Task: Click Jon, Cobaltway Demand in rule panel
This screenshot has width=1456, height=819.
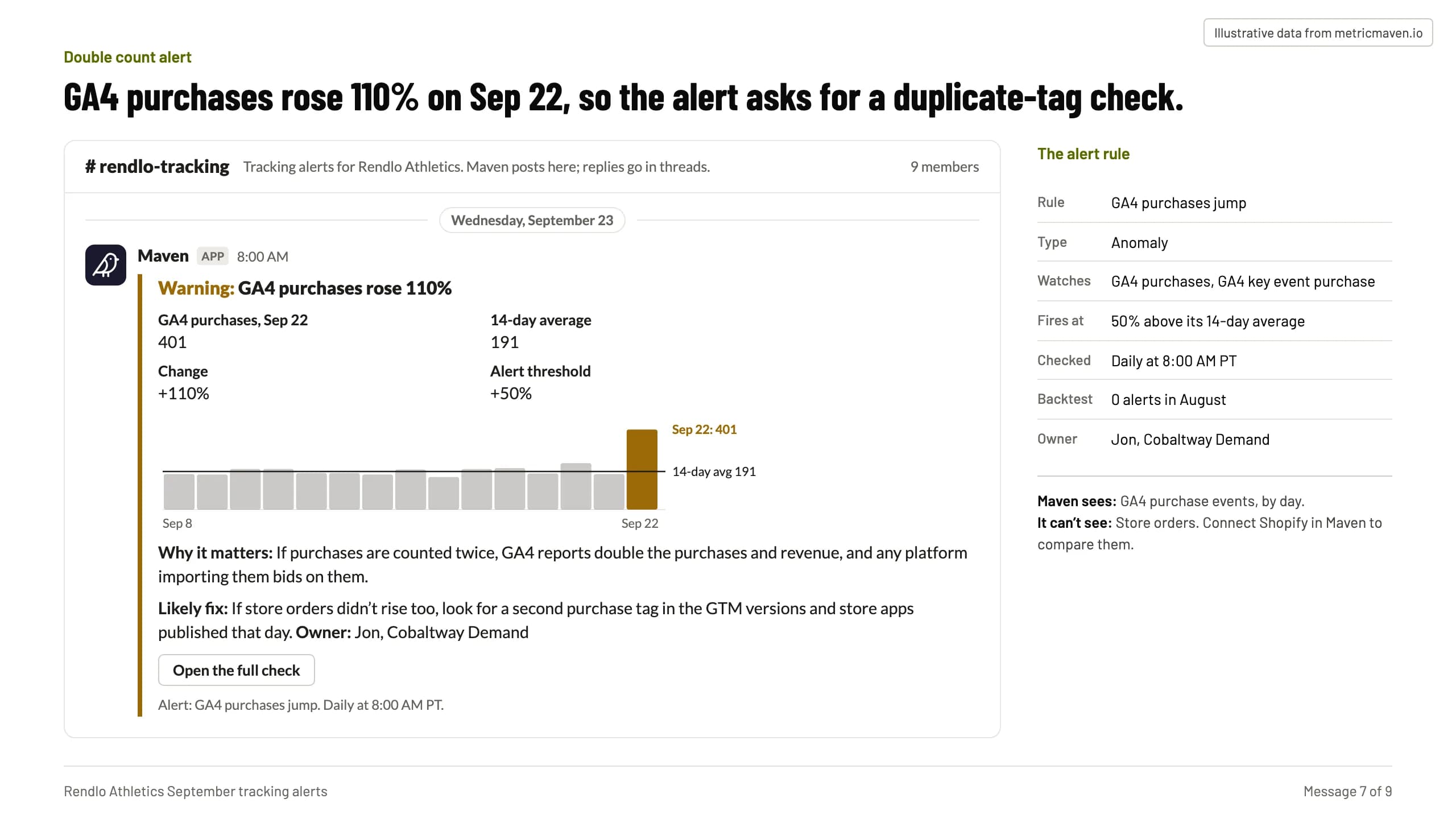Action: [x=1190, y=440]
